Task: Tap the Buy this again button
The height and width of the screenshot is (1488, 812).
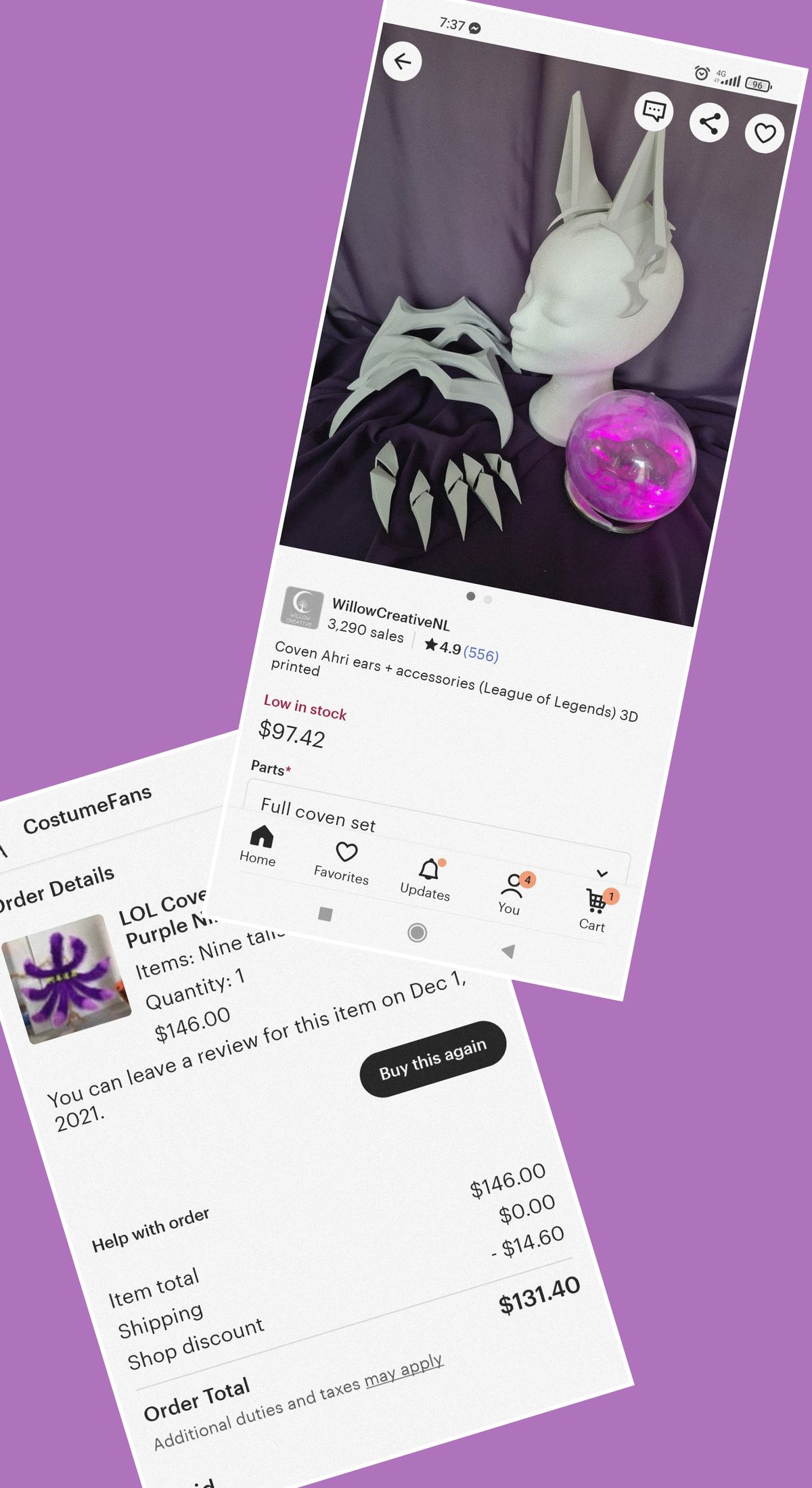Action: pos(433,1059)
